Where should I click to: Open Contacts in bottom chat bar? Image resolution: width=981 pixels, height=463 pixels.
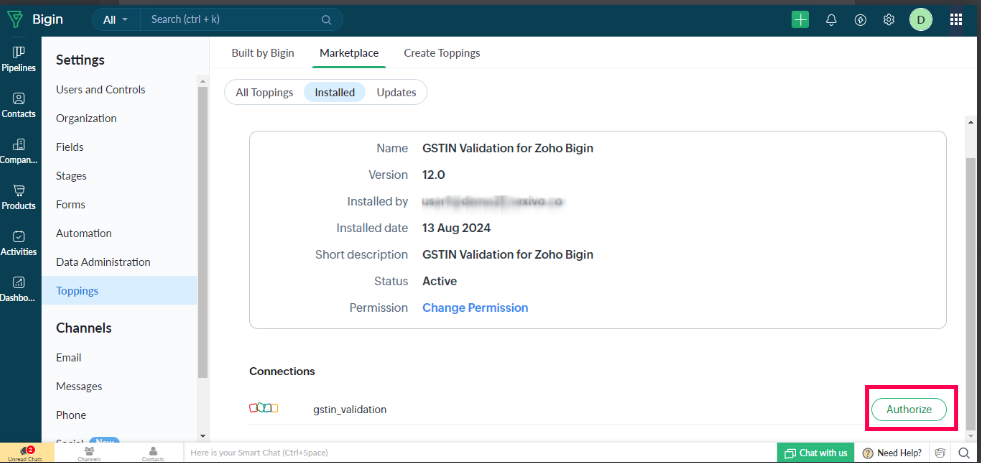[x=153, y=452]
